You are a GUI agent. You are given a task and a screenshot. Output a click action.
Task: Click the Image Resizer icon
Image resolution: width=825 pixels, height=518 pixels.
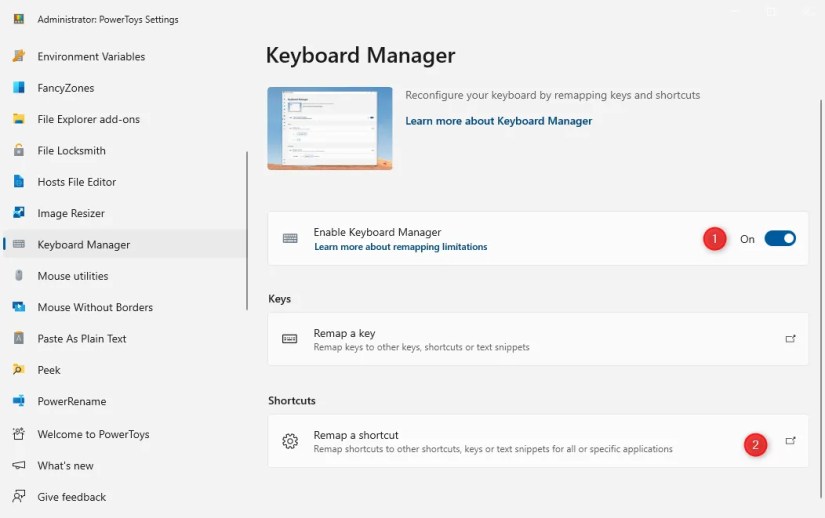18,213
